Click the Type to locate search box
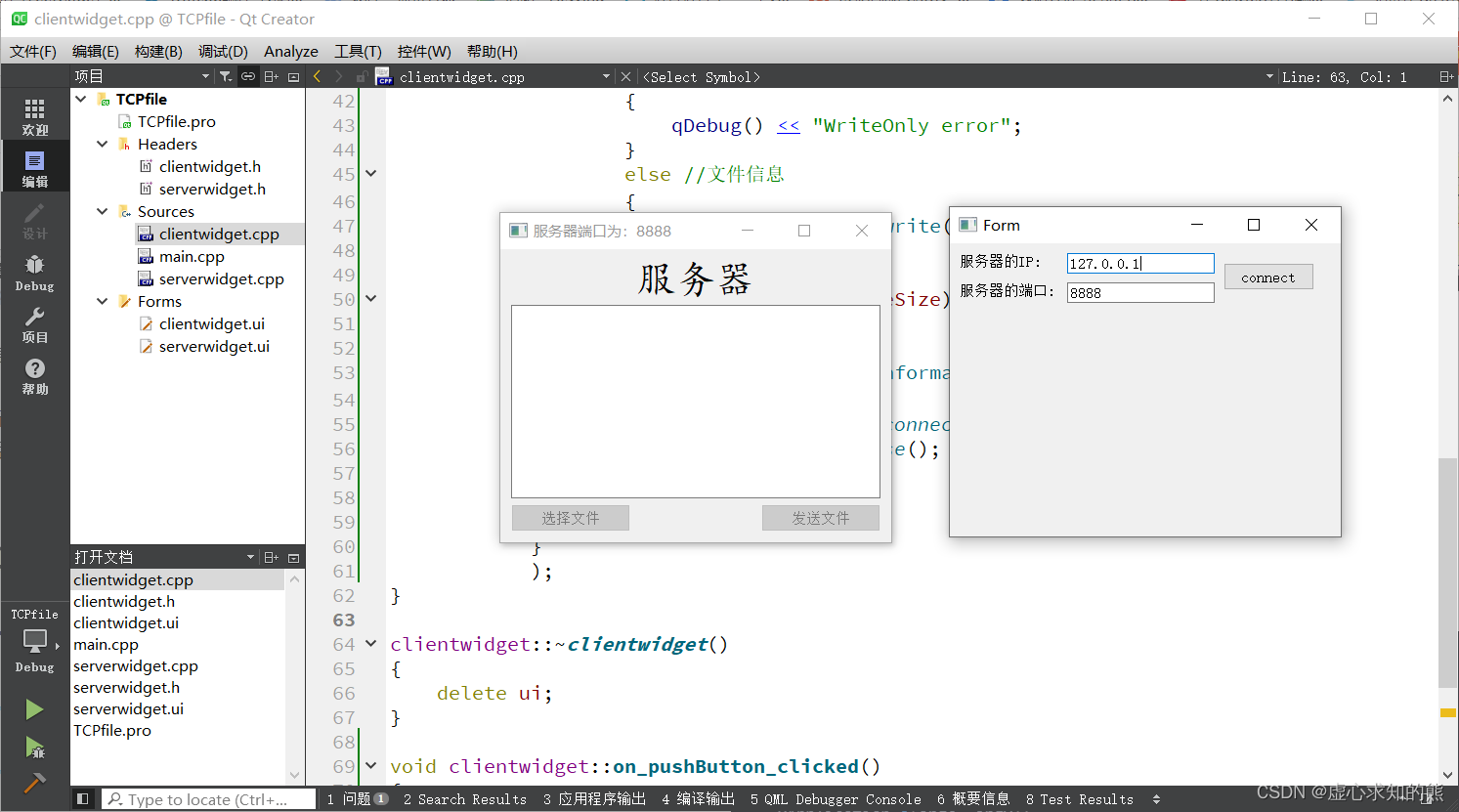 [x=209, y=799]
